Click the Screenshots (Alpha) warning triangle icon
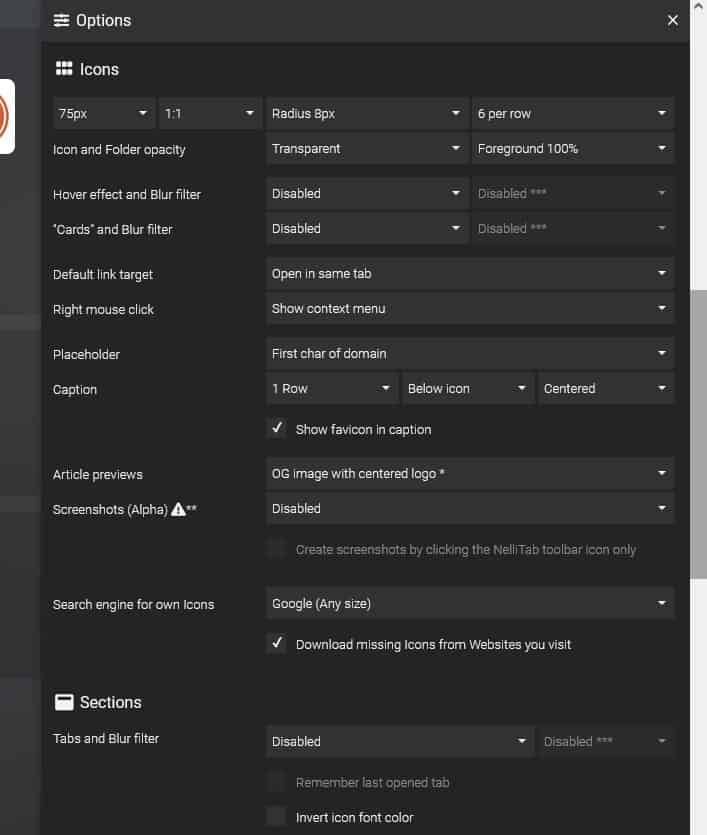The image size is (707, 835). pyautogui.click(x=178, y=509)
